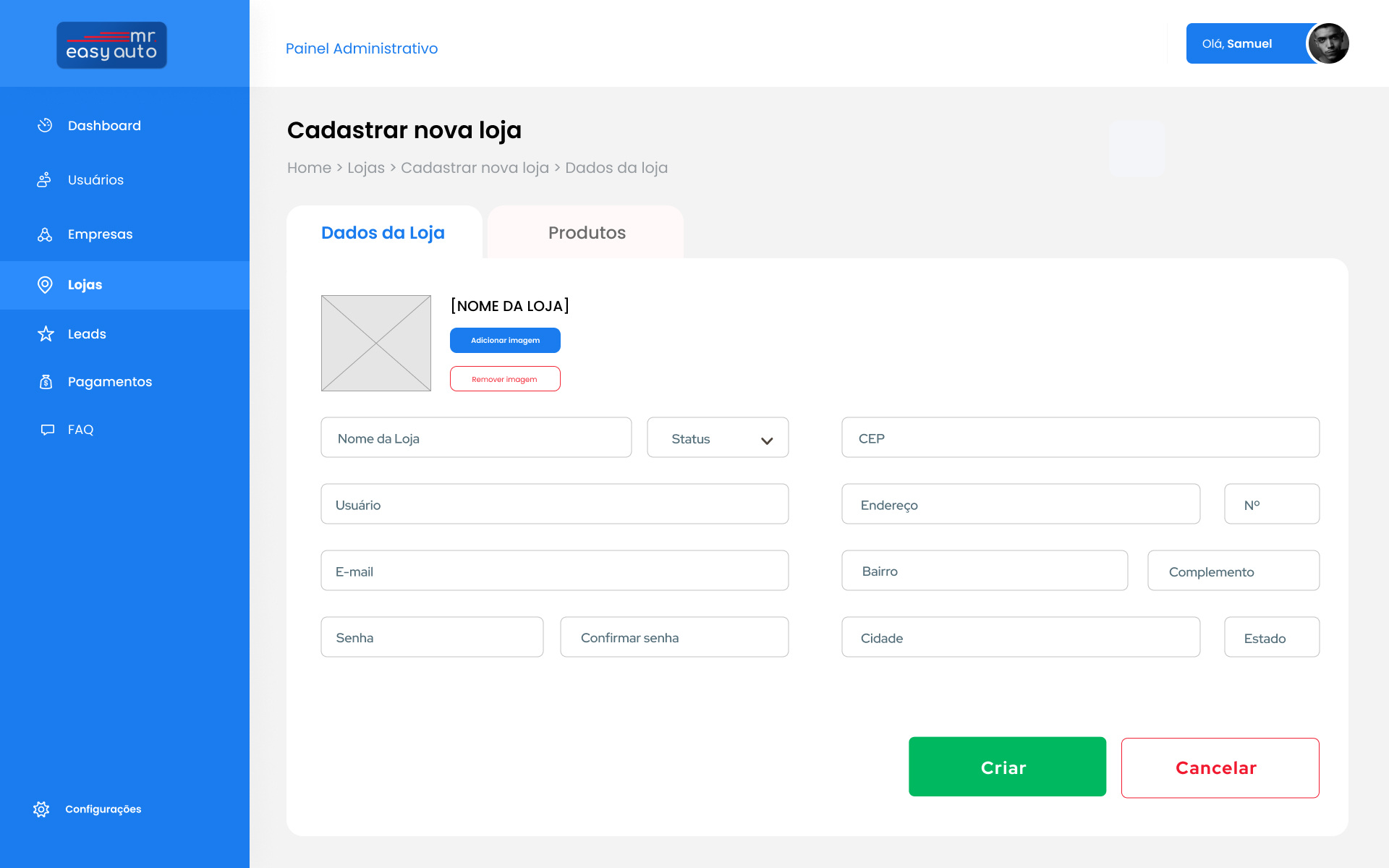This screenshot has height=868, width=1389.
Task: Click the FAQ chat bubble icon
Action: click(48, 430)
